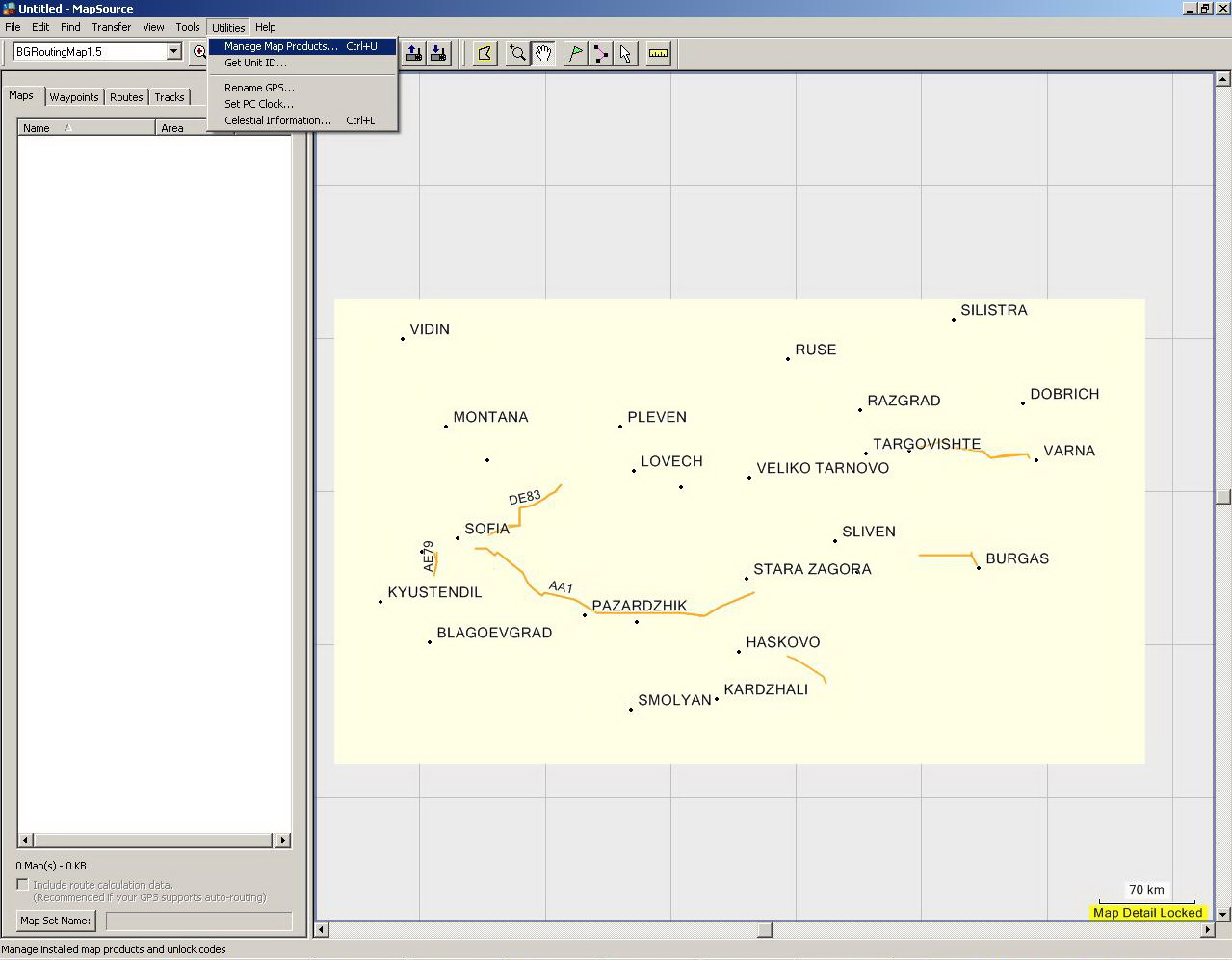Select the Selection arrow tool

pos(626,54)
